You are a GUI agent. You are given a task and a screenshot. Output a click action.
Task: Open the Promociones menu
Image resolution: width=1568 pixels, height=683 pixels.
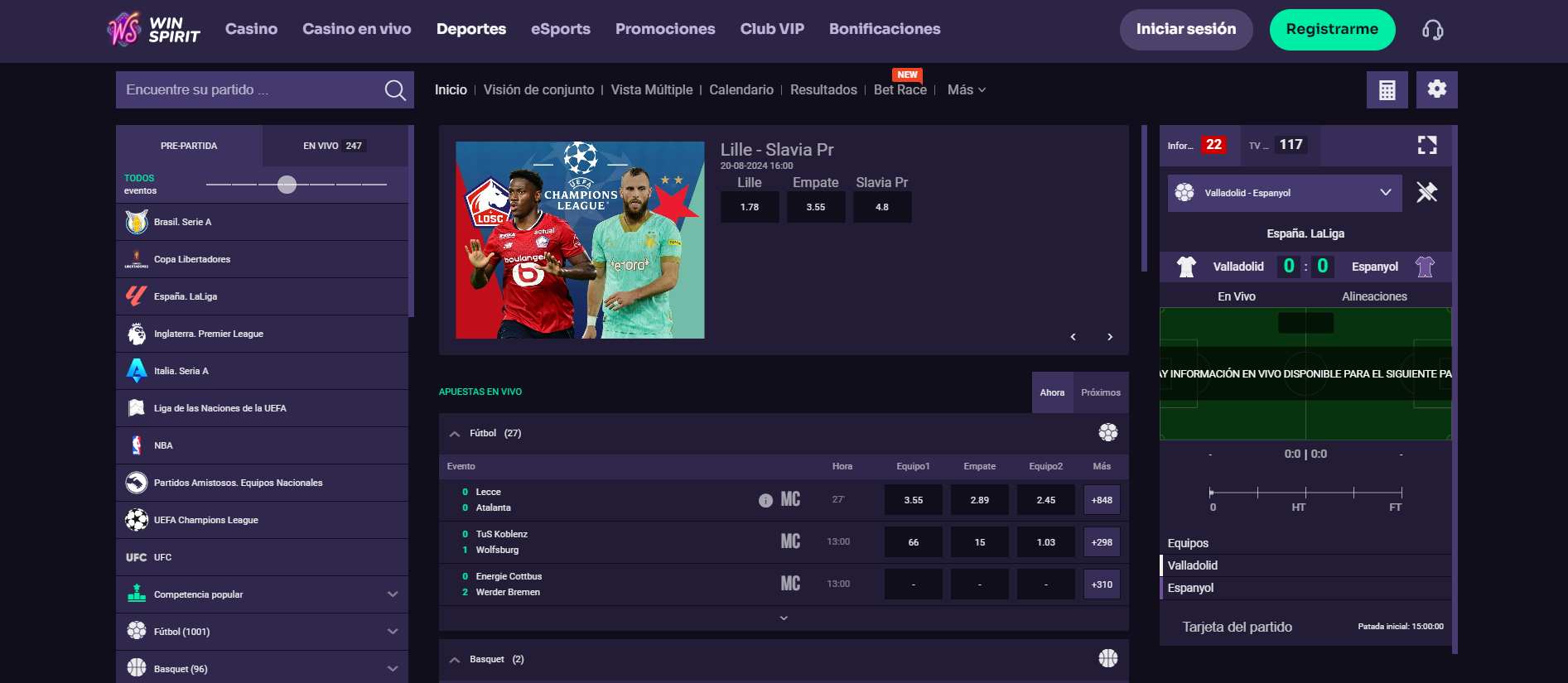665,29
